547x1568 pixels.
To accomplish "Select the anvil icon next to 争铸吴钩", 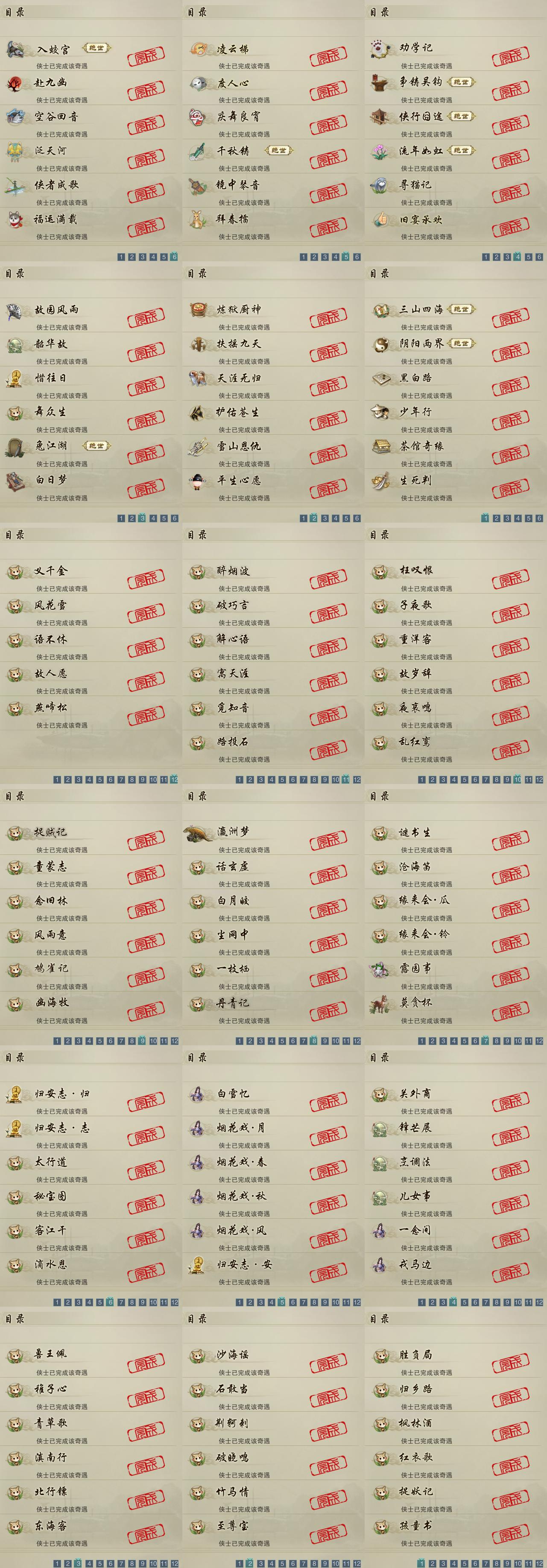I will [380, 83].
